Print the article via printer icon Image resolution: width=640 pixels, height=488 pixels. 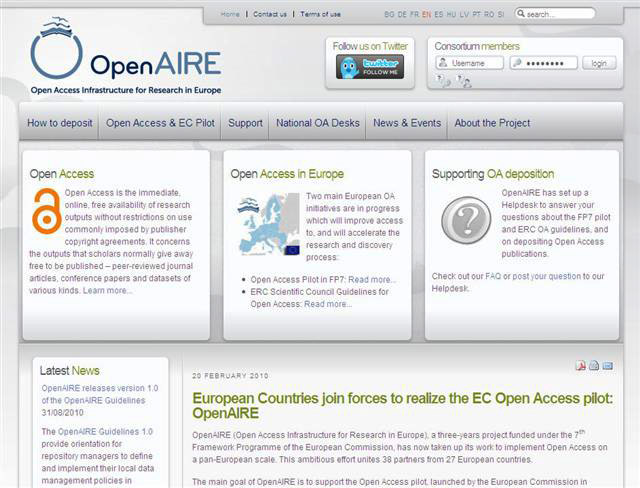(x=594, y=366)
